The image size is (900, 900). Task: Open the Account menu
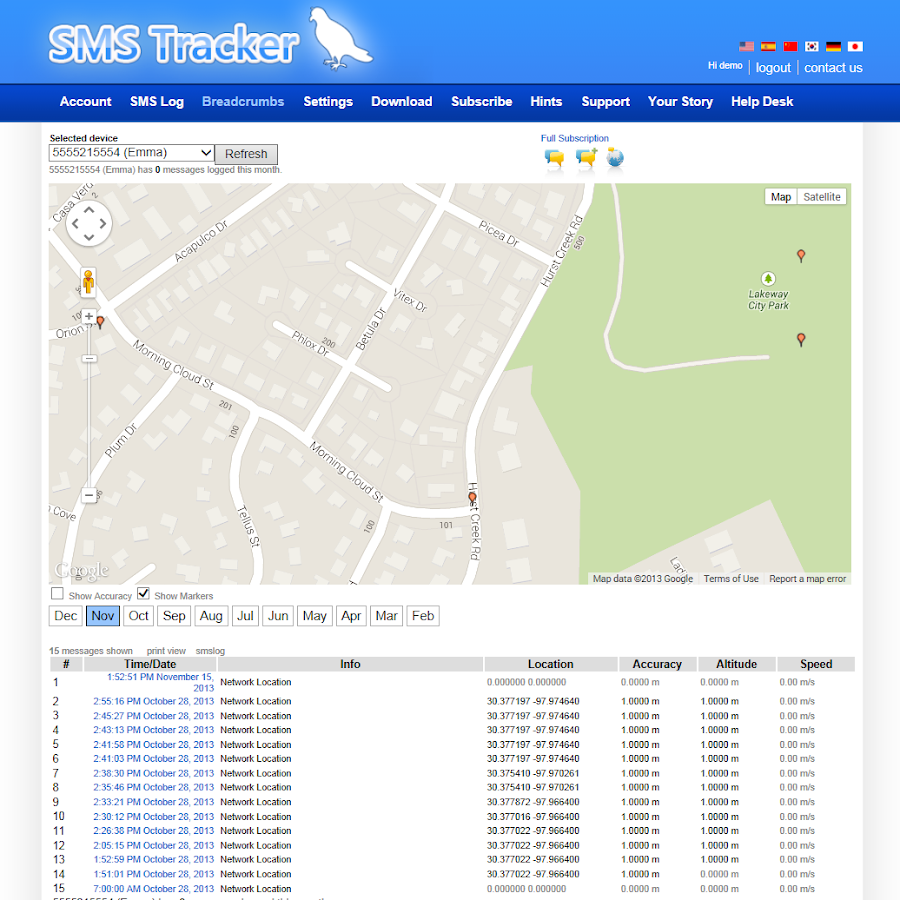86,102
